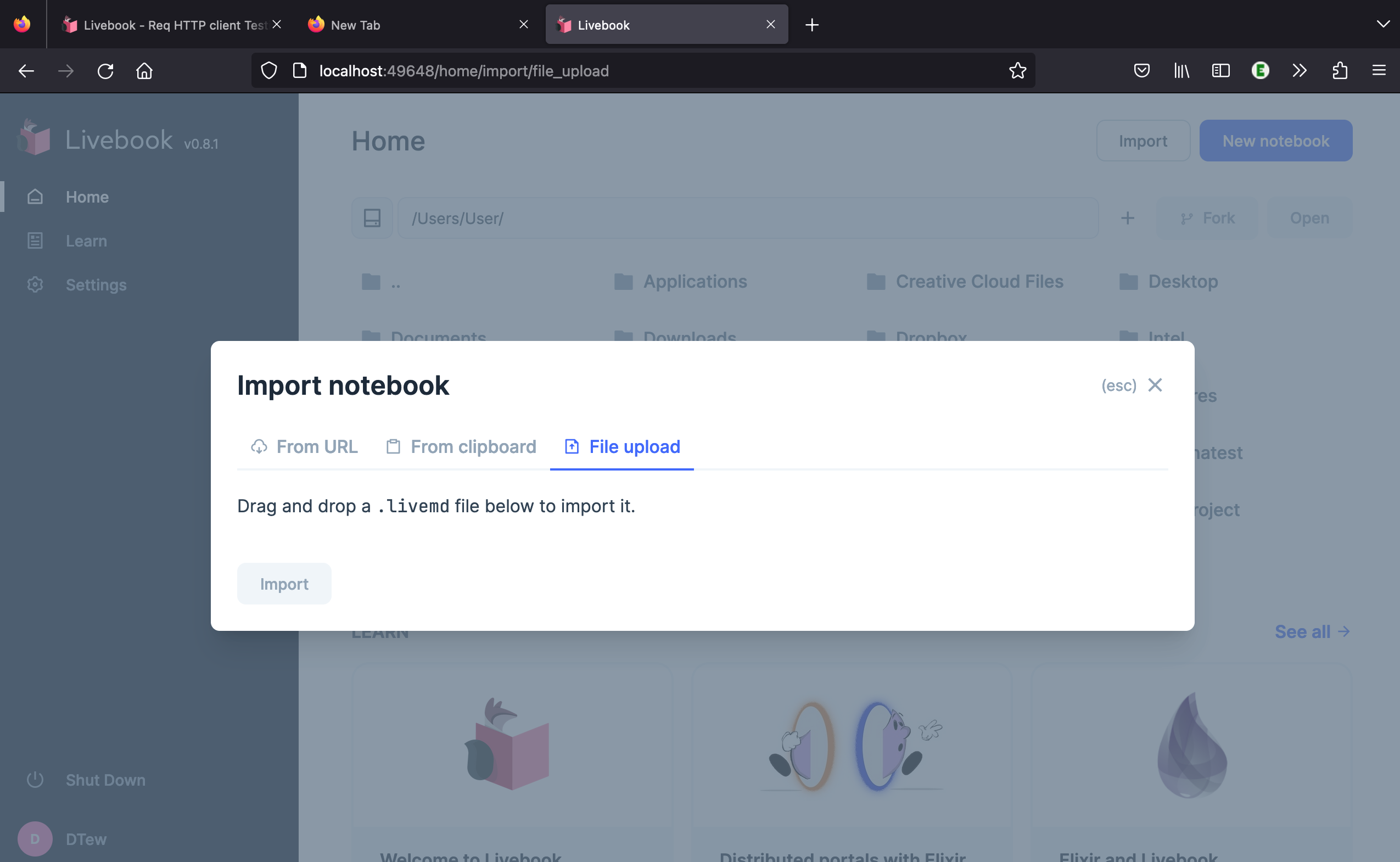Viewport: 1400px width, 862px height.
Task: Click the Shut Down power icon
Action: click(x=35, y=779)
